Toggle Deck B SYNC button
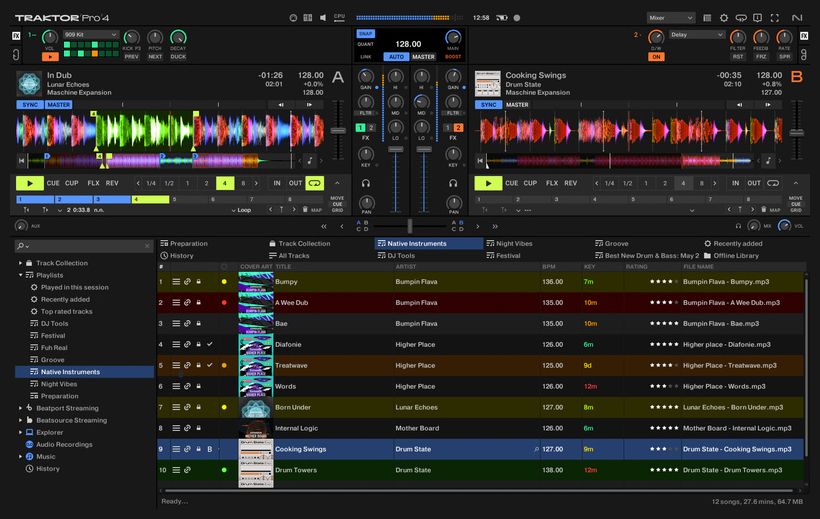This screenshot has height=519, width=820. pos(488,105)
